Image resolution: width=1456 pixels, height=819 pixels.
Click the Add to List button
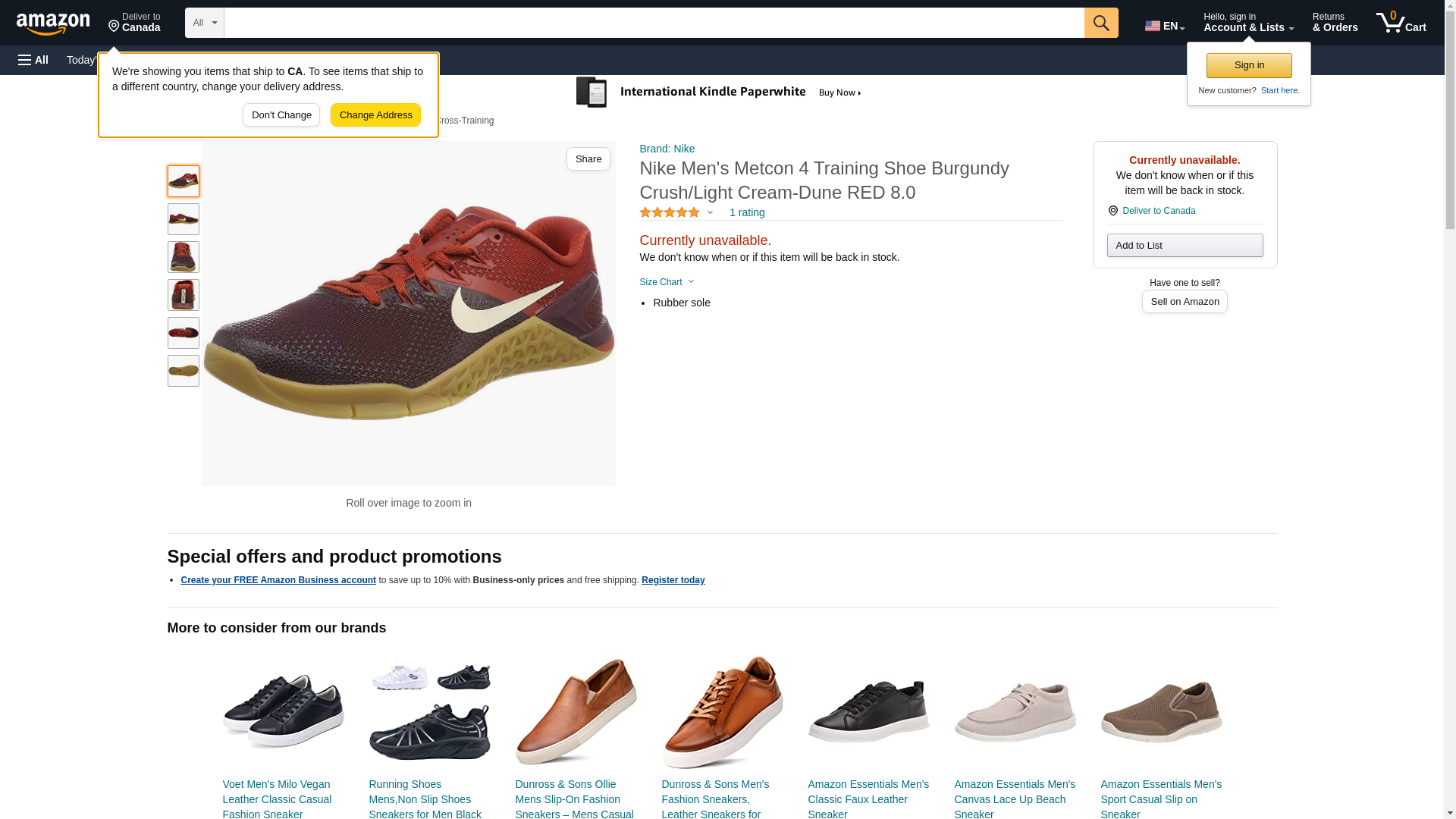[1185, 246]
